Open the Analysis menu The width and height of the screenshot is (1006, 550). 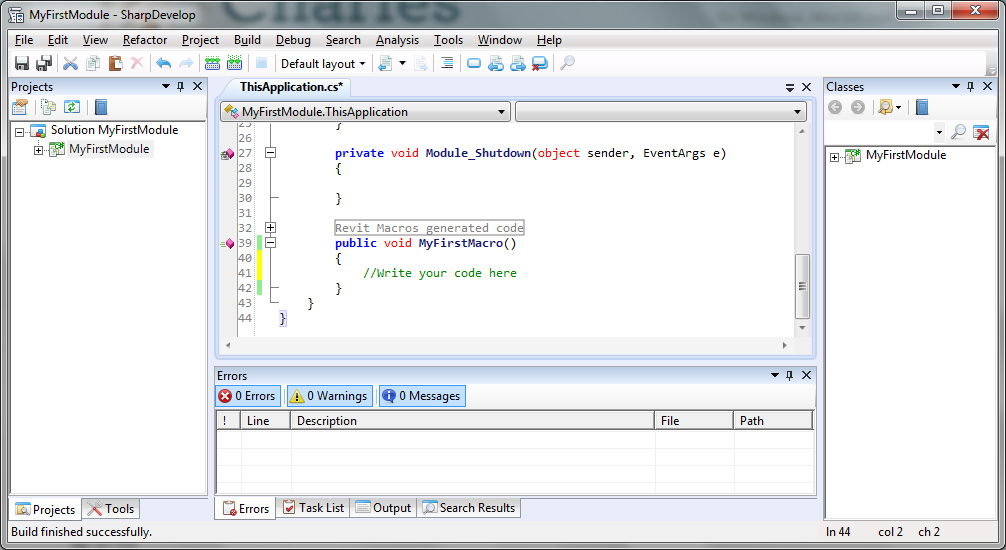[397, 40]
